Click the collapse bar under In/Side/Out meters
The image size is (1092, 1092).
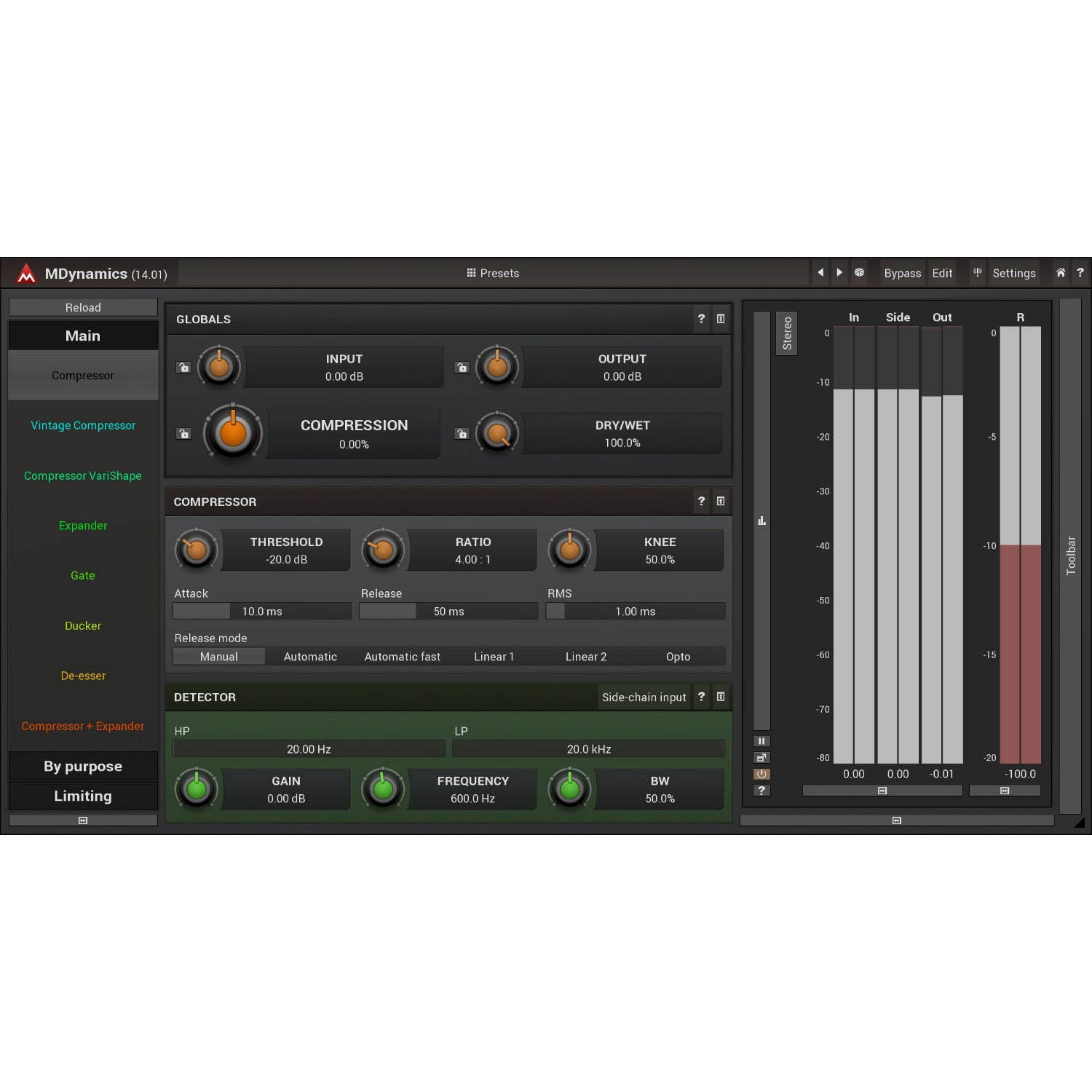(x=882, y=791)
